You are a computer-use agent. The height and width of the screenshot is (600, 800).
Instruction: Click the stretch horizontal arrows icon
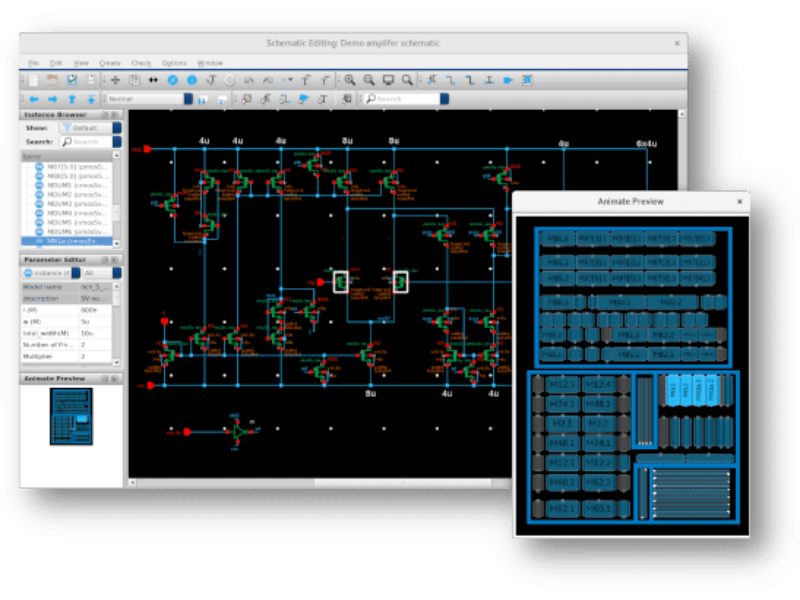[x=153, y=80]
